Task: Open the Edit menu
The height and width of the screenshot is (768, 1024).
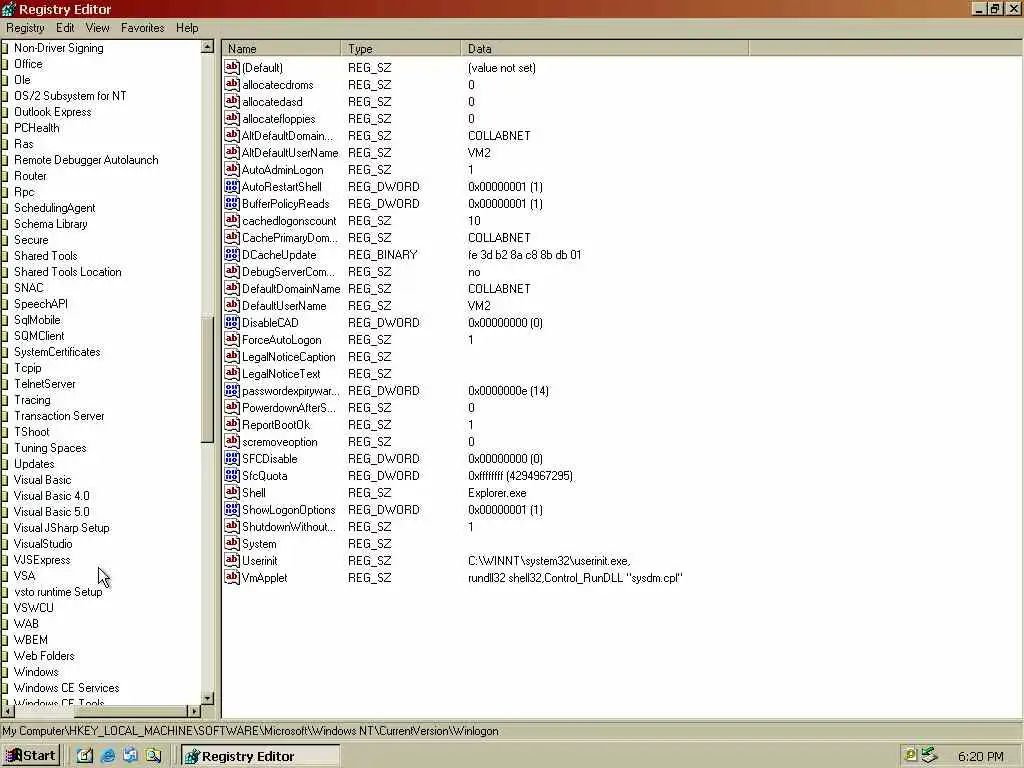Action: (65, 27)
